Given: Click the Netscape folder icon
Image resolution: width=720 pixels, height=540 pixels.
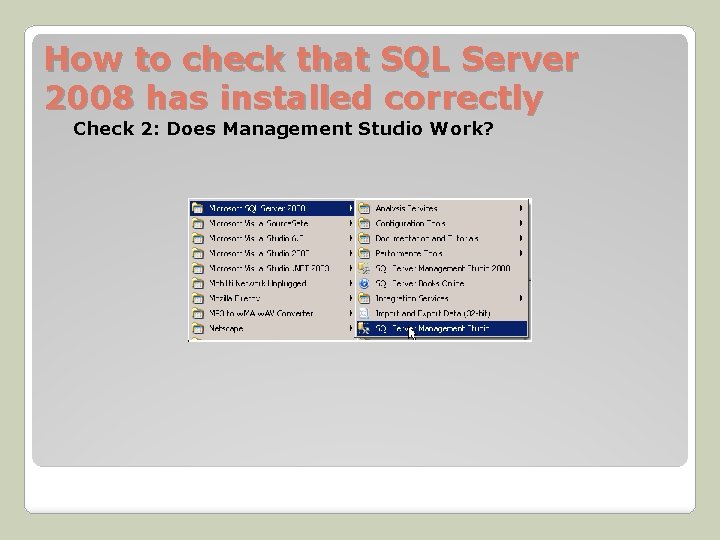Looking at the screenshot, I should pyautogui.click(x=198, y=329).
